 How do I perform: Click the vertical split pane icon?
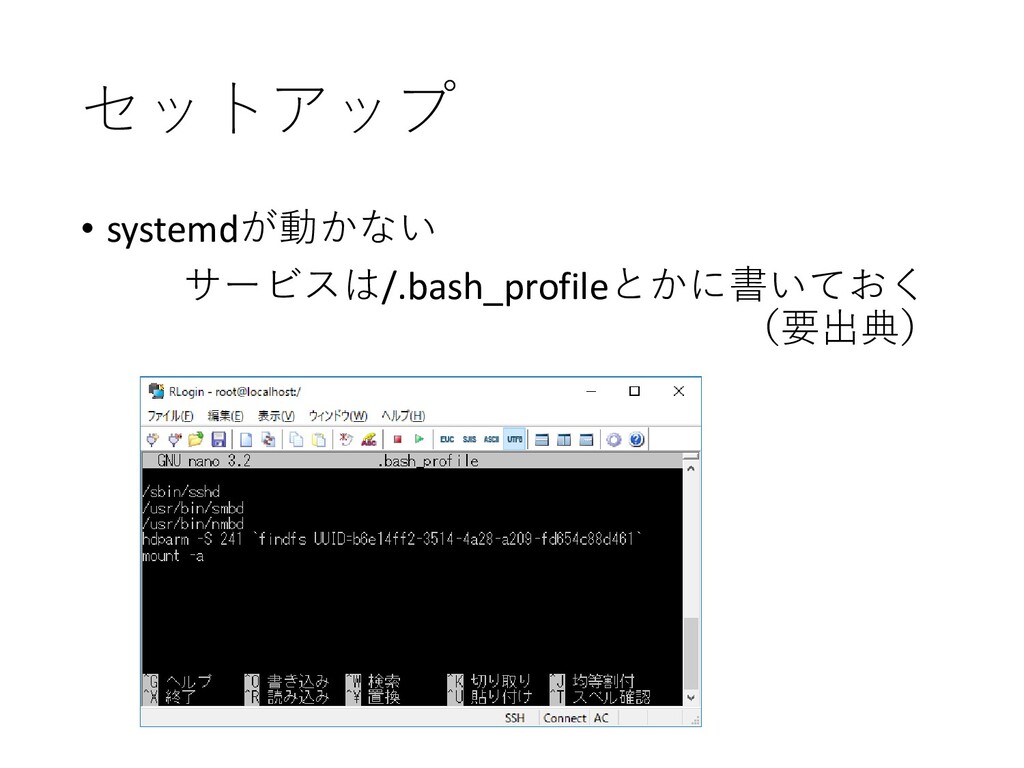tap(564, 440)
